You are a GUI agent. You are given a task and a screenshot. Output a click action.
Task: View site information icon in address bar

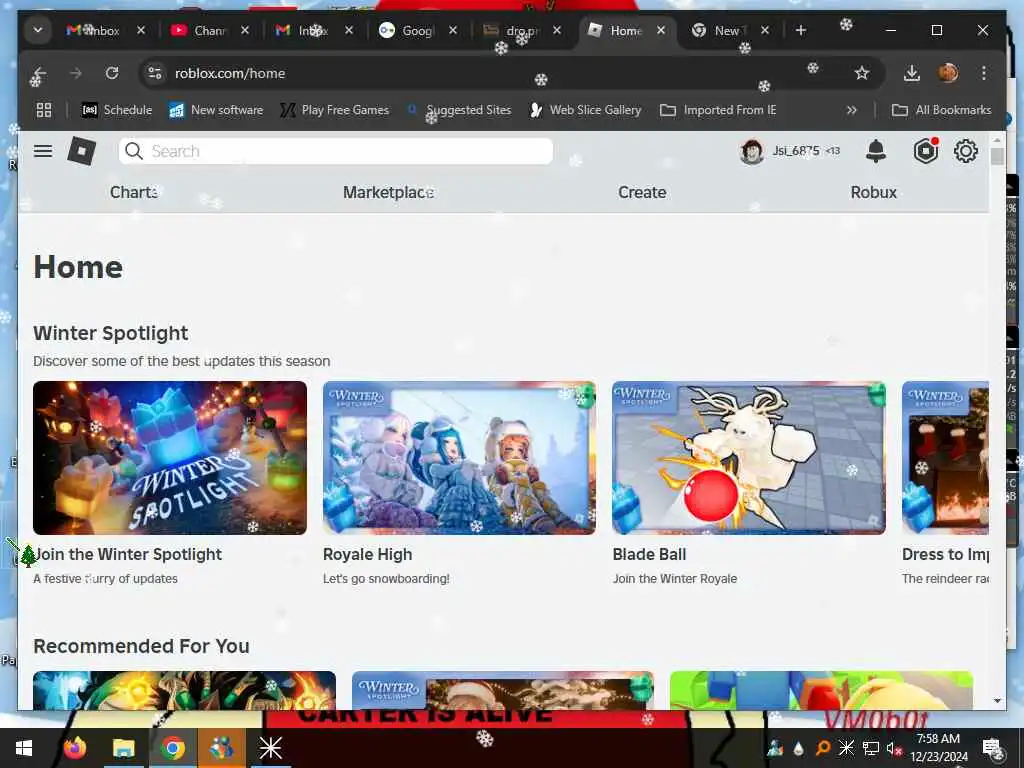pos(155,73)
